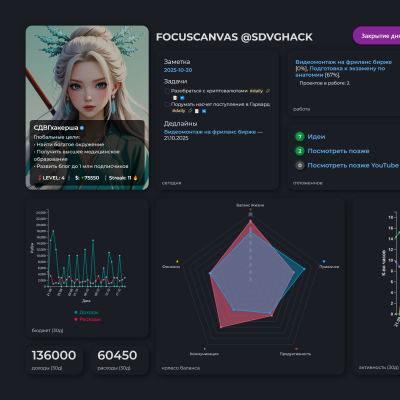Click the 136000 доходы total card
This screenshot has width=400, height=400.
click(54, 360)
